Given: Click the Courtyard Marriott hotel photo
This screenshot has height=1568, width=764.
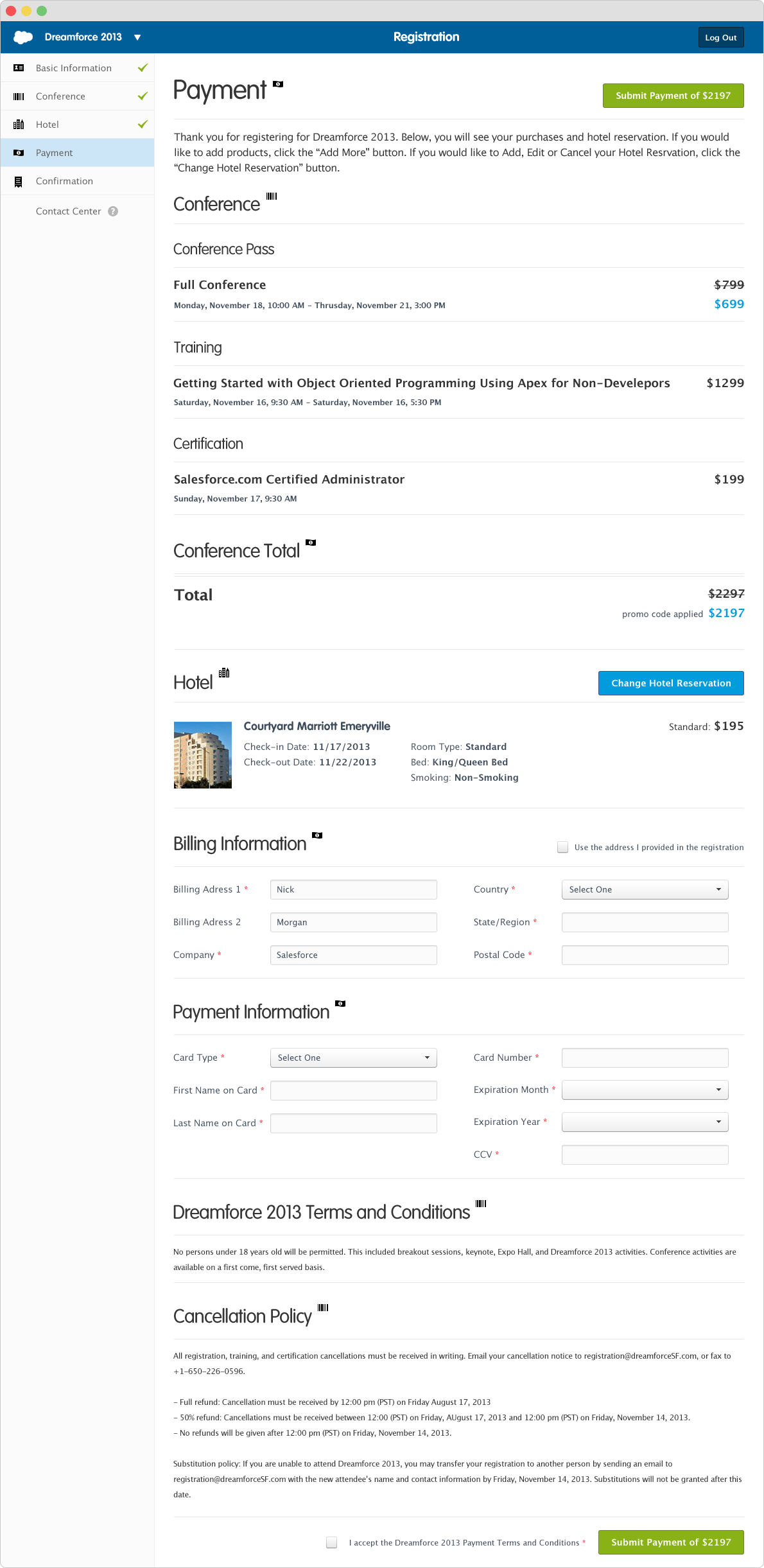Looking at the screenshot, I should tap(203, 755).
